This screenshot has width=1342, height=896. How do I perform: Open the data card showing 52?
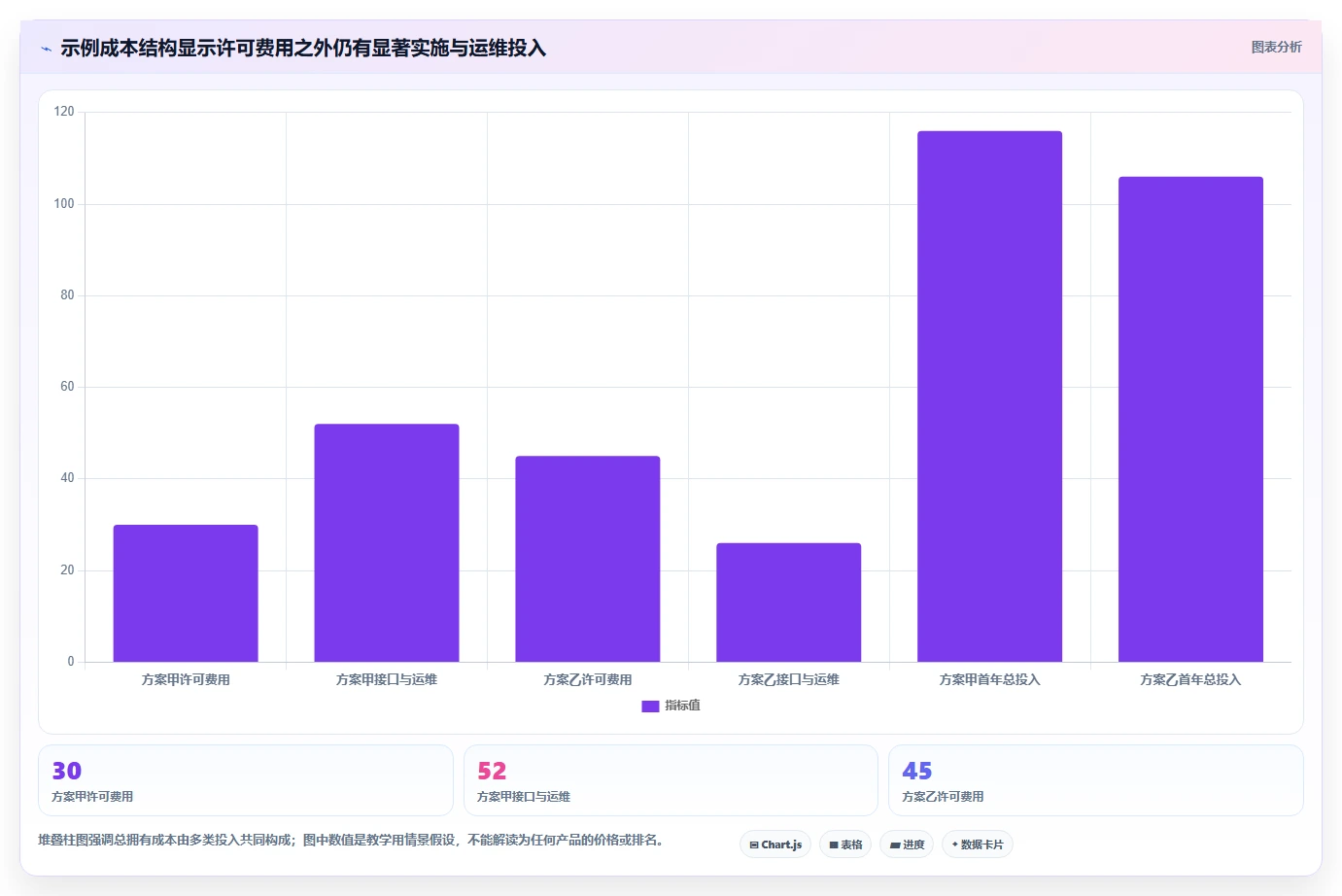point(671,780)
